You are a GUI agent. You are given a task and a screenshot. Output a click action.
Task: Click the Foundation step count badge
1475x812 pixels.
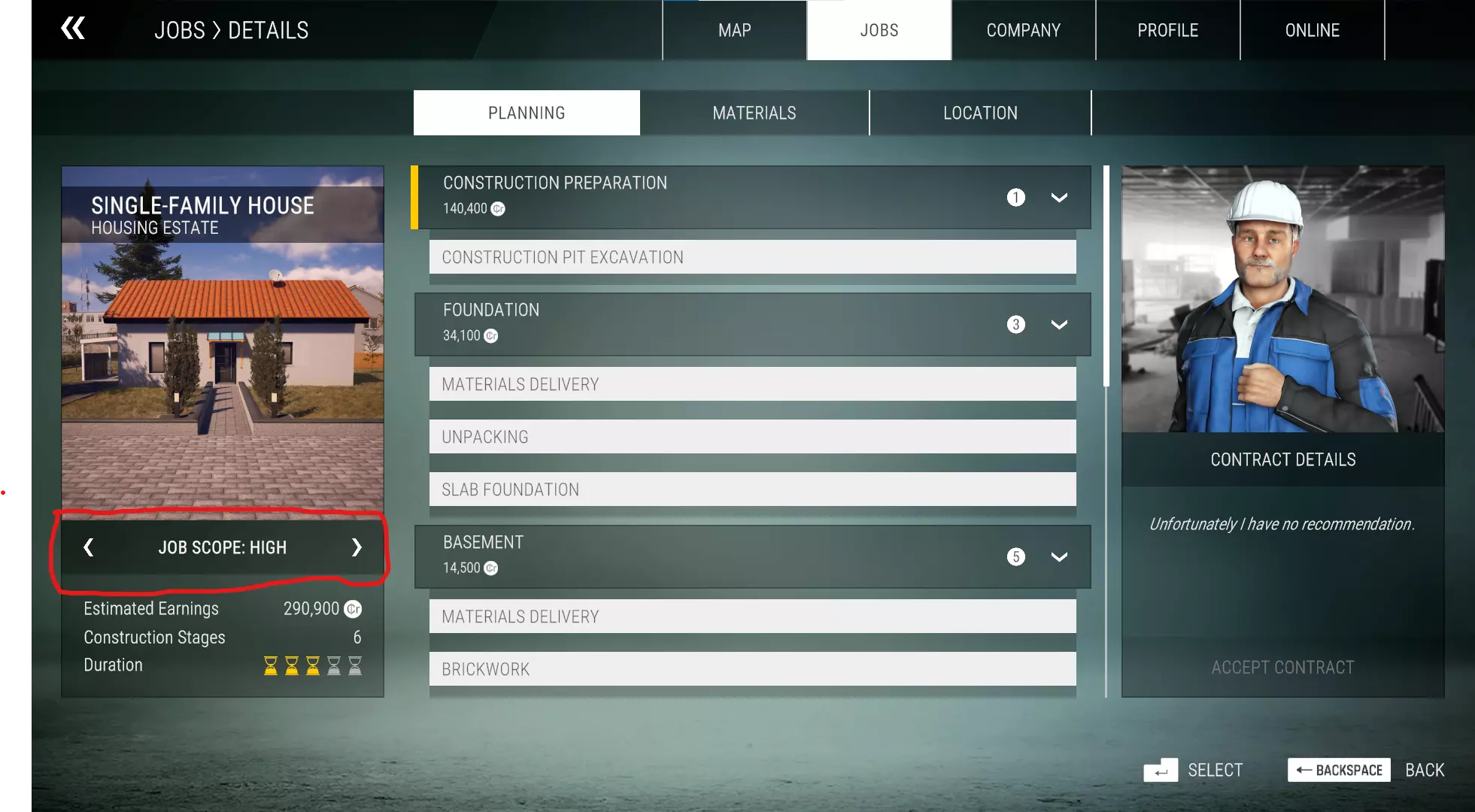[1015, 325]
